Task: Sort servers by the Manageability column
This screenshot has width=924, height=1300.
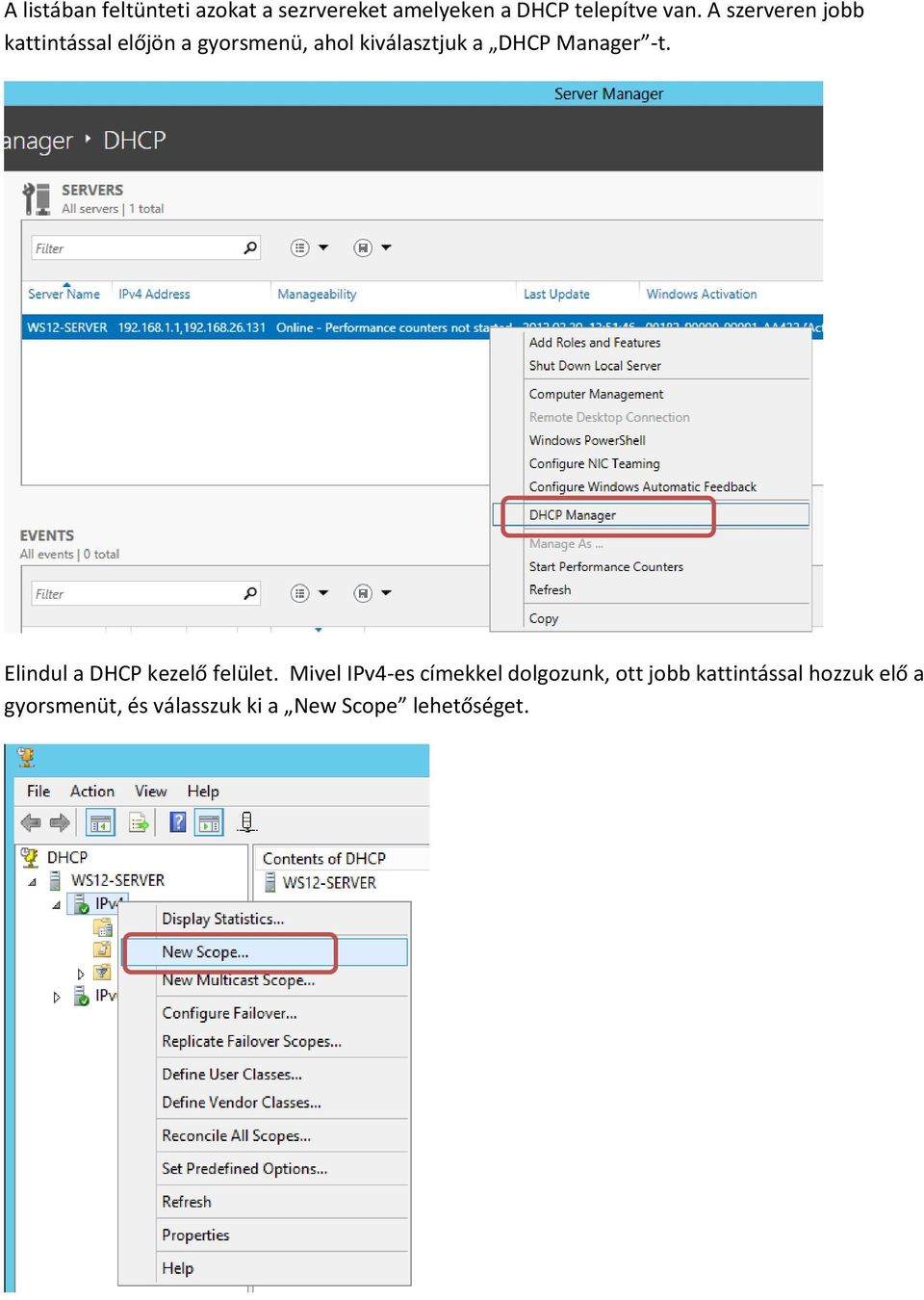Action: click(x=317, y=294)
